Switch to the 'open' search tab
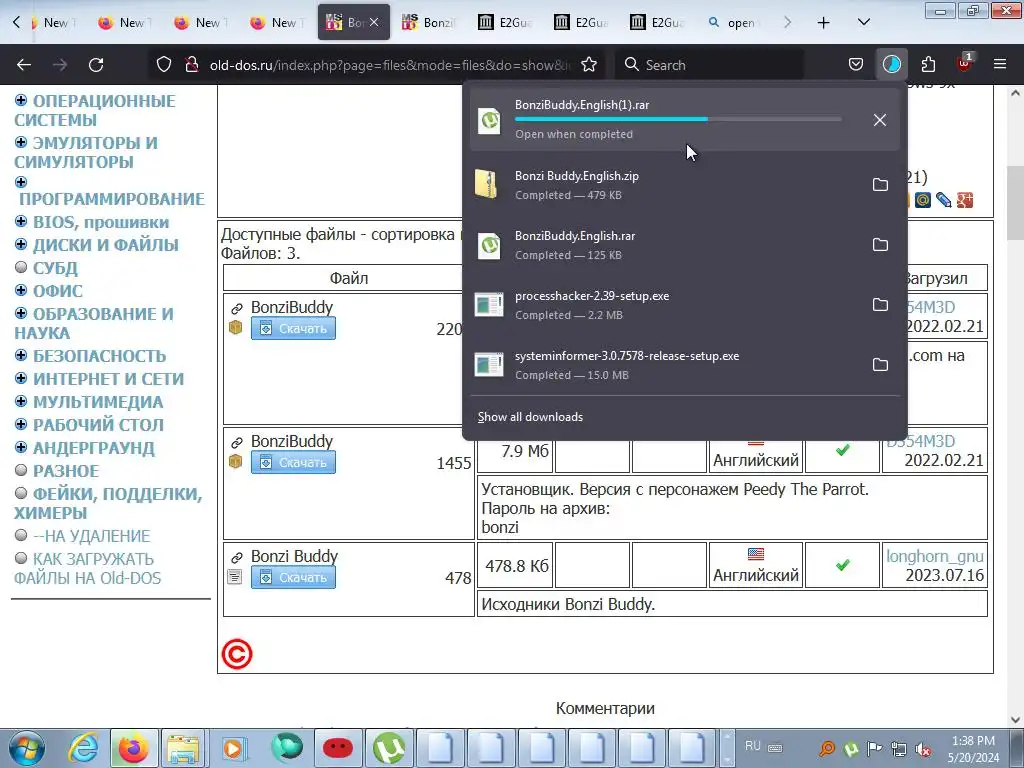 [x=733, y=23]
